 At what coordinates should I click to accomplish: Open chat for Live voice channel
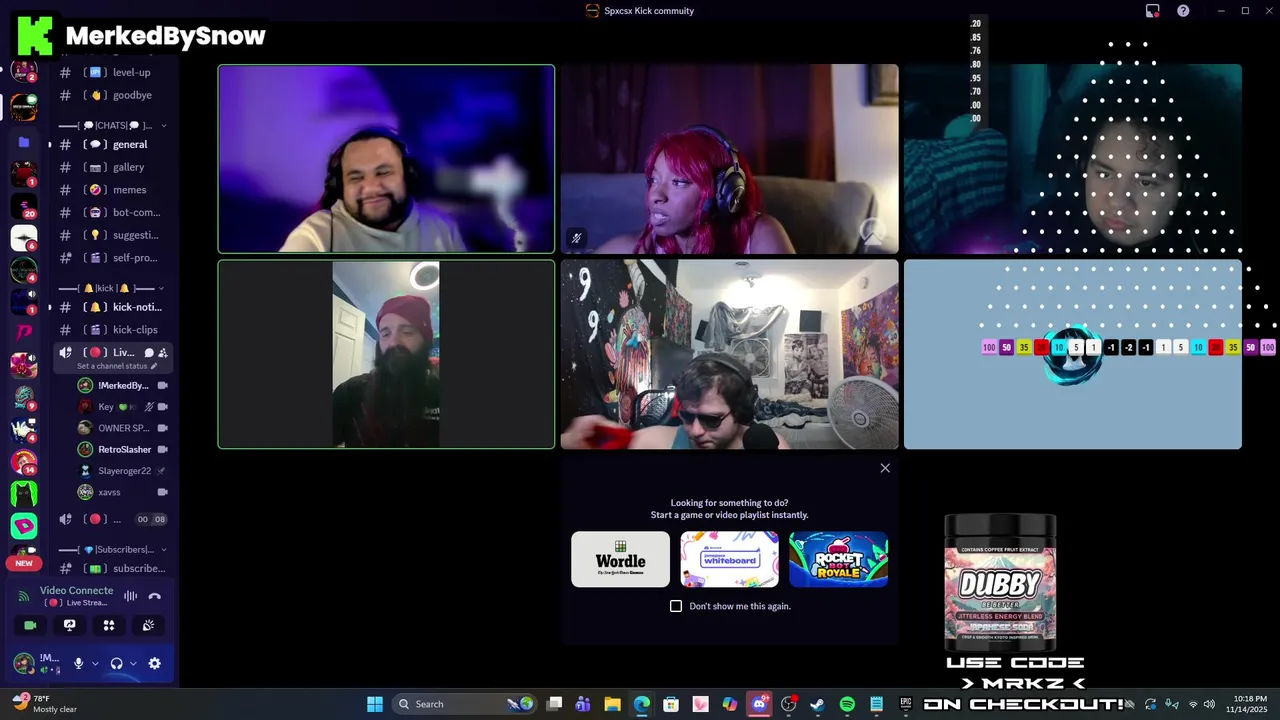click(148, 353)
